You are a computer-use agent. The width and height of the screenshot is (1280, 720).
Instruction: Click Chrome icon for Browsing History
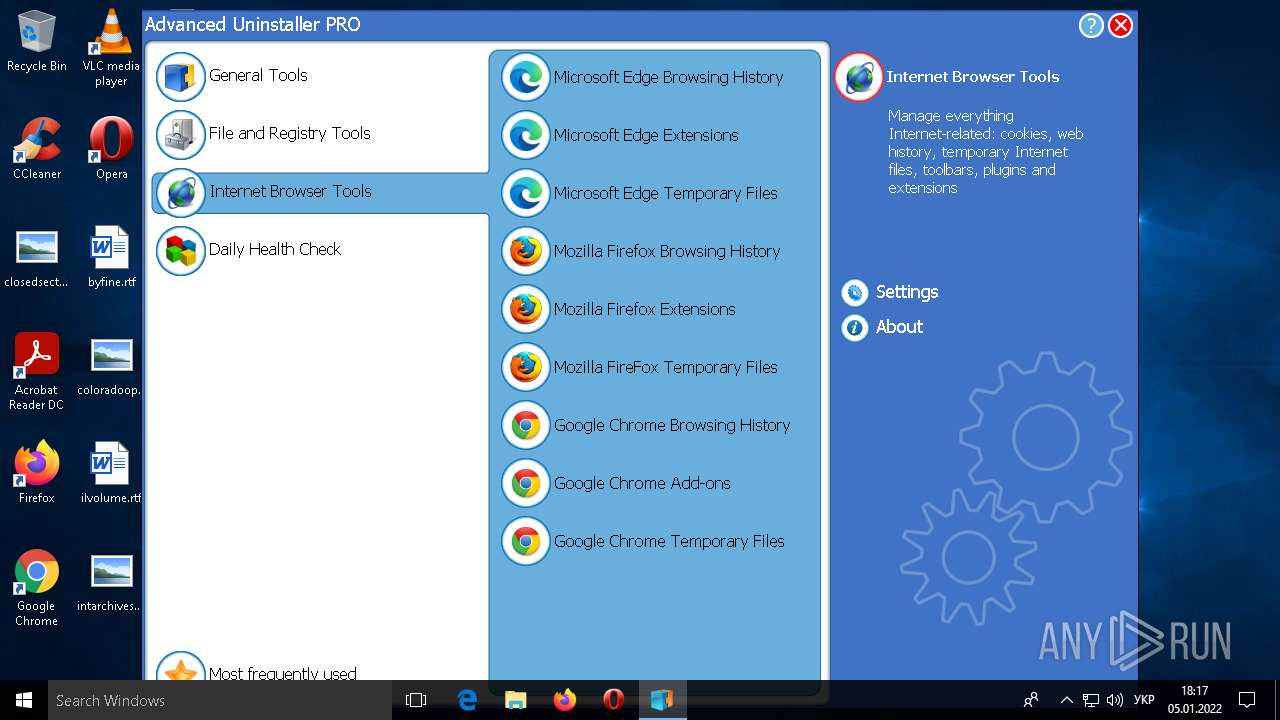point(525,425)
